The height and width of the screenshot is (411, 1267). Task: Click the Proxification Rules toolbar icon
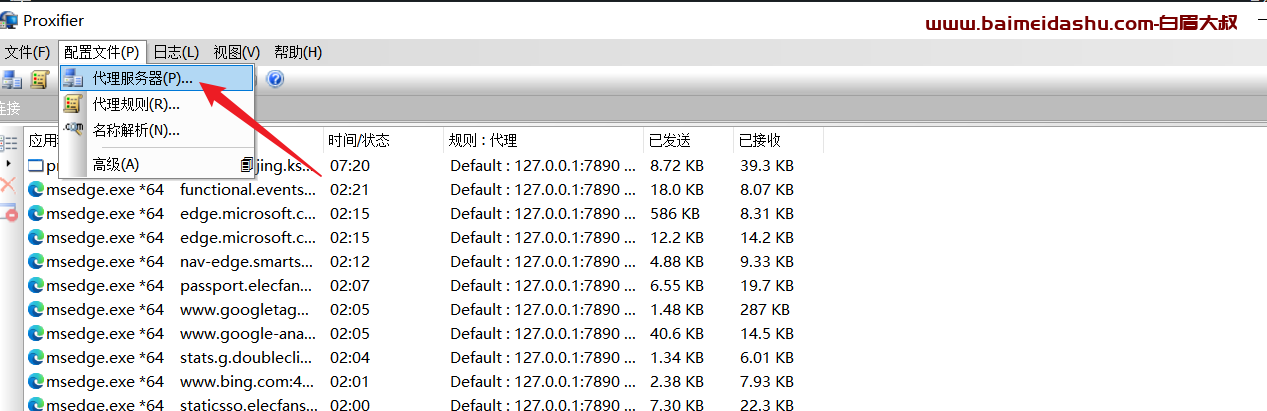40,79
